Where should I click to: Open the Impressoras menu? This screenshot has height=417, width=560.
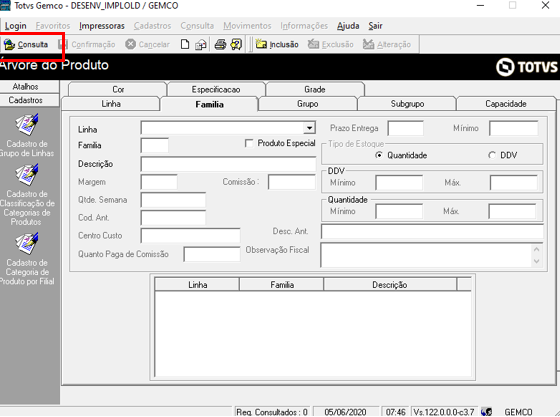tap(102, 26)
